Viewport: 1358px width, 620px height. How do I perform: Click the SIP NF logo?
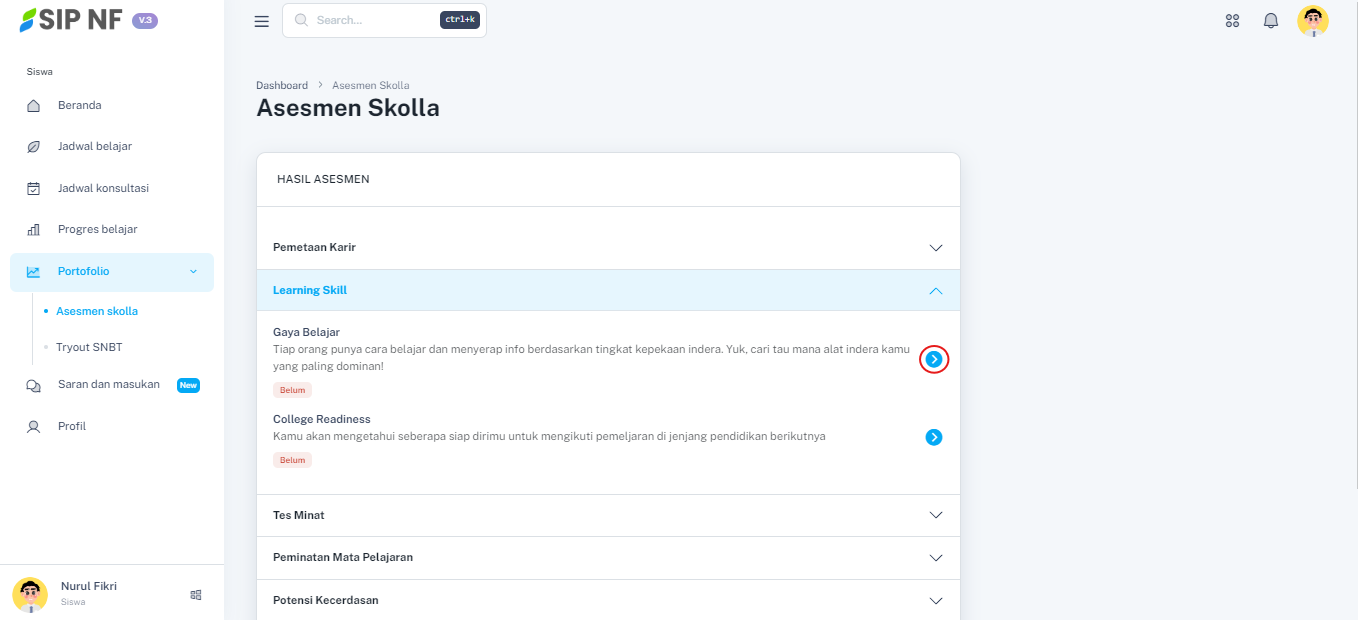point(70,20)
